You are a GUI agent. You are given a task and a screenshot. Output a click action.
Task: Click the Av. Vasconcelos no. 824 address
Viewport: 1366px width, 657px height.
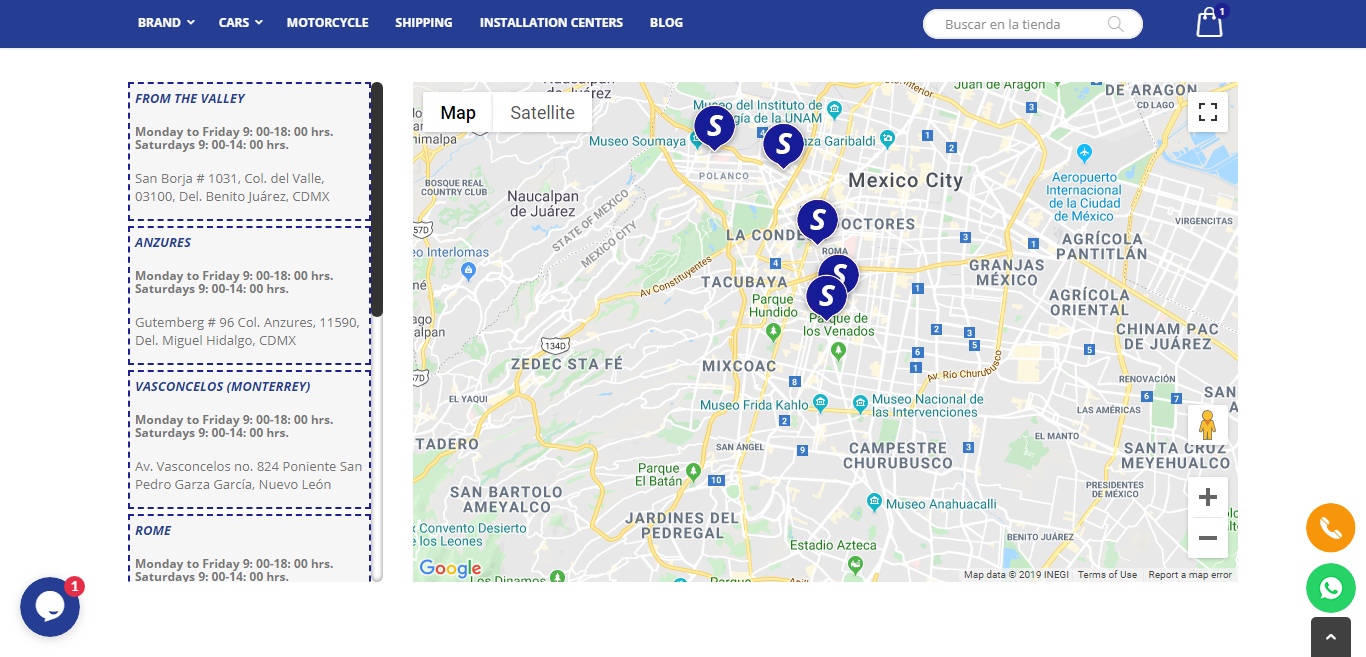point(249,475)
